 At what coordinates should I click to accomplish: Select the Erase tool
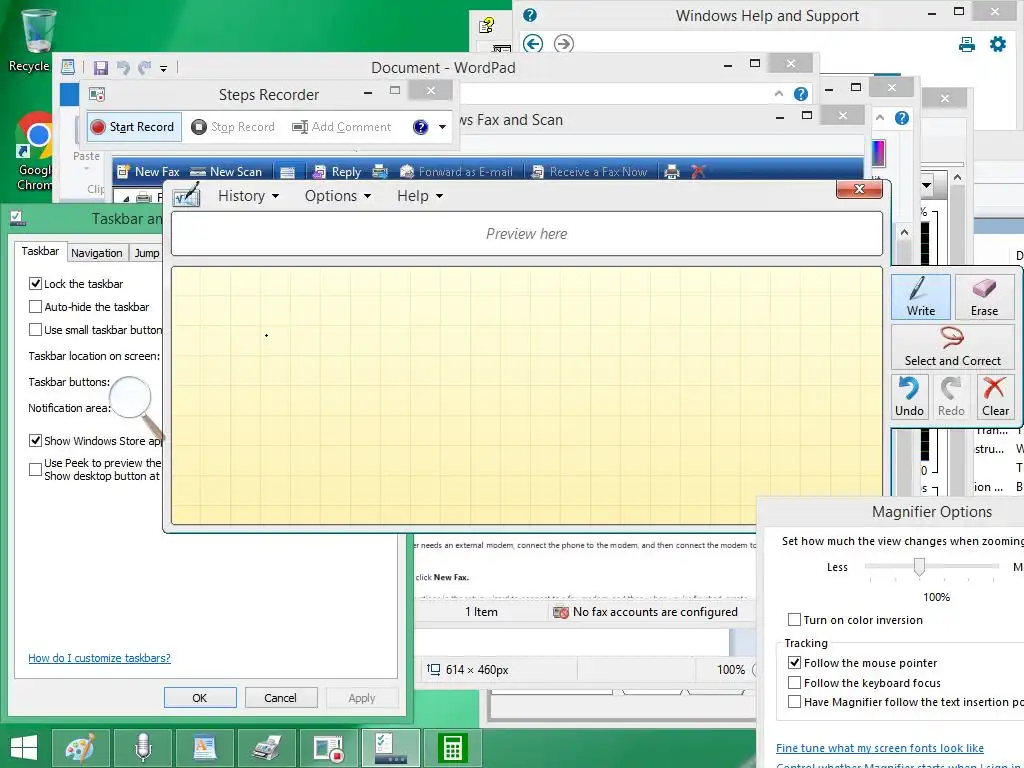pyautogui.click(x=984, y=297)
